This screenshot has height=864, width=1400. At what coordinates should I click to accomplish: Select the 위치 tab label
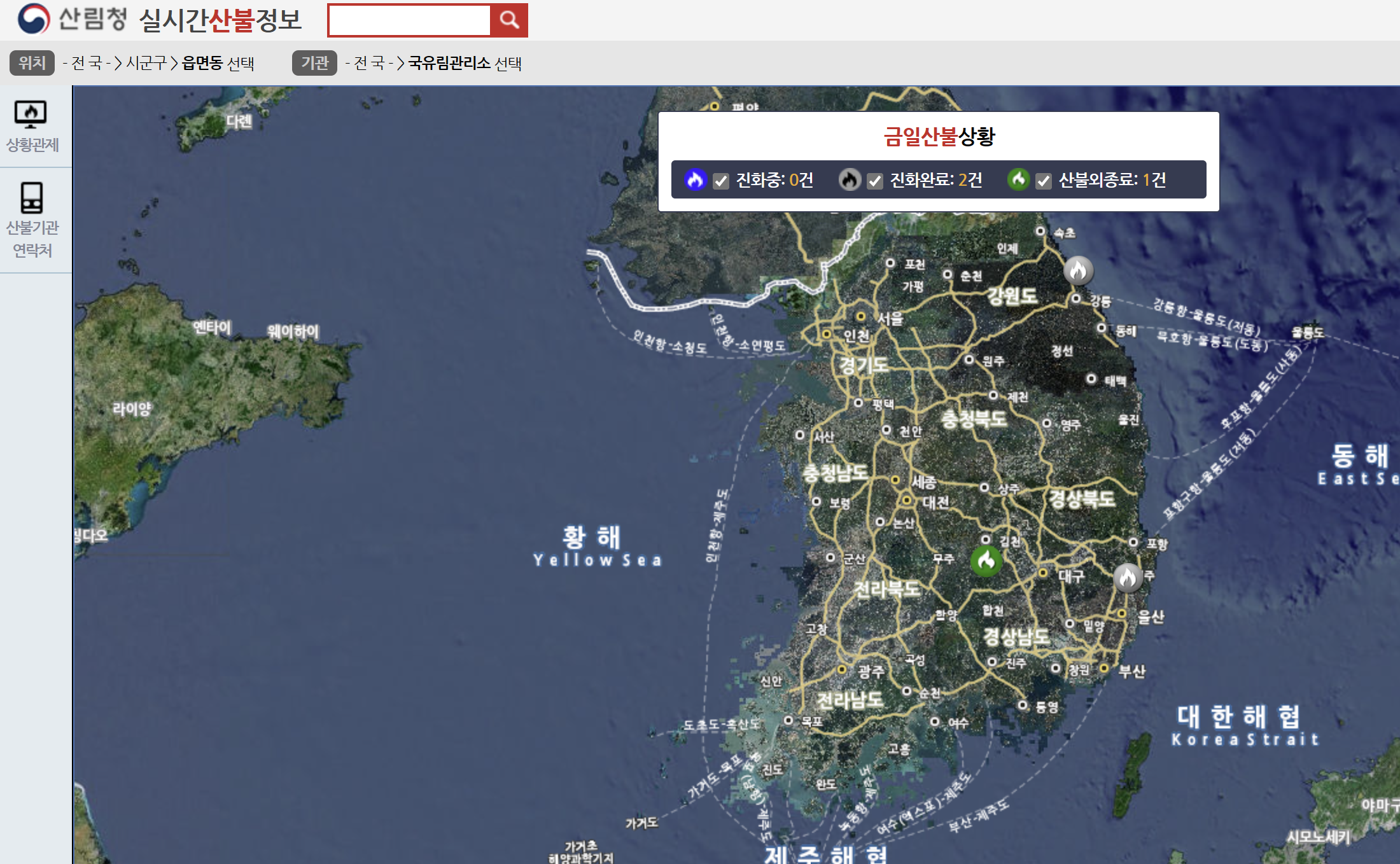coord(32,63)
